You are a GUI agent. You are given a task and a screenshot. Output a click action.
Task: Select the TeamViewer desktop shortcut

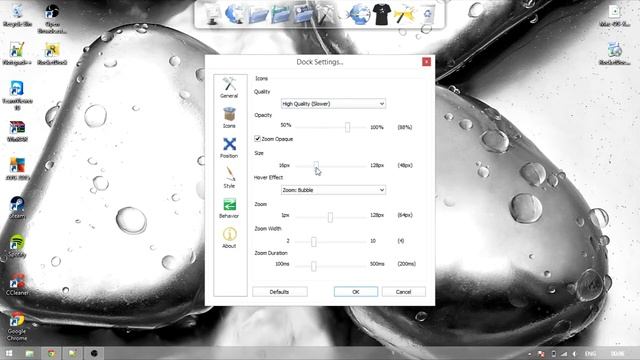(17, 95)
